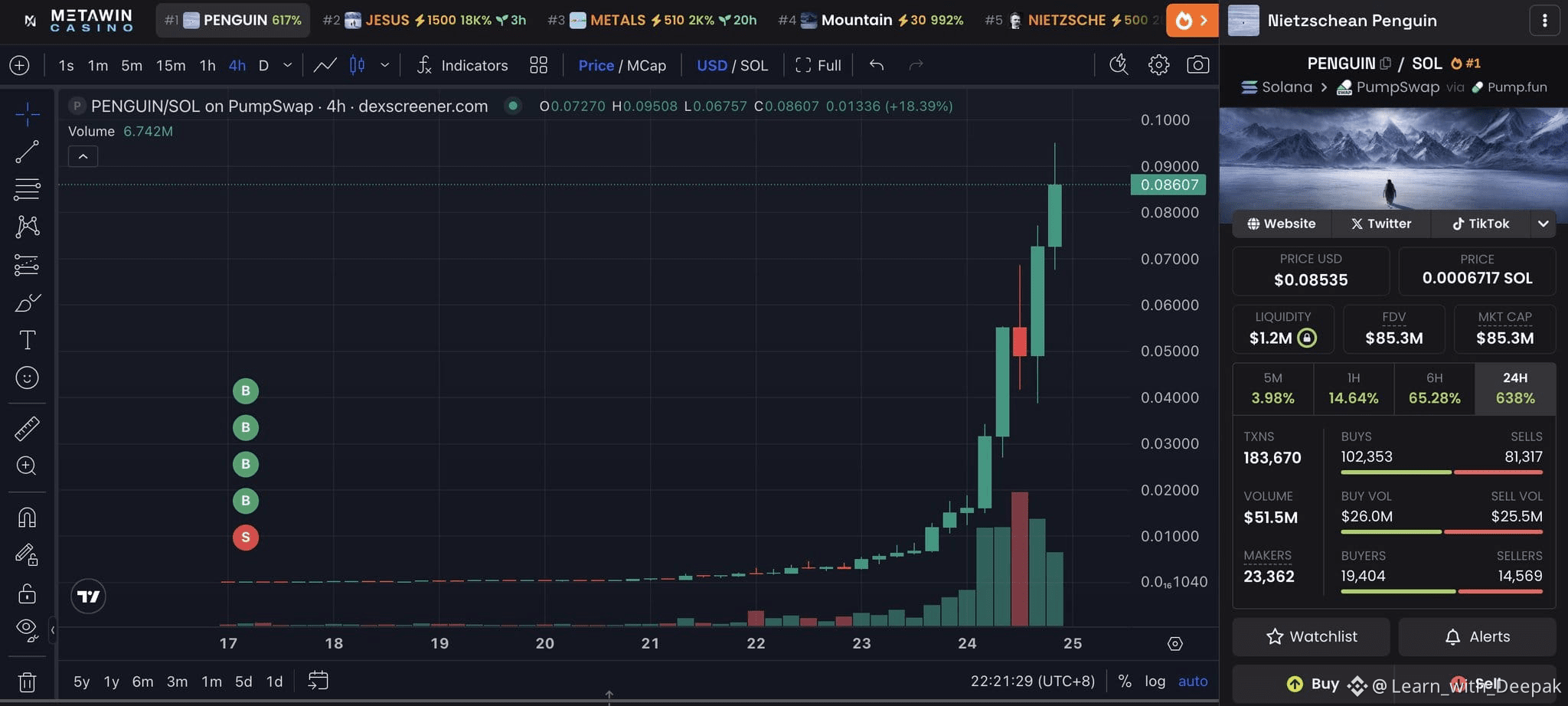This screenshot has width=1568, height=706.
Task: Copy the PENGUIN token address
Action: point(1386,64)
